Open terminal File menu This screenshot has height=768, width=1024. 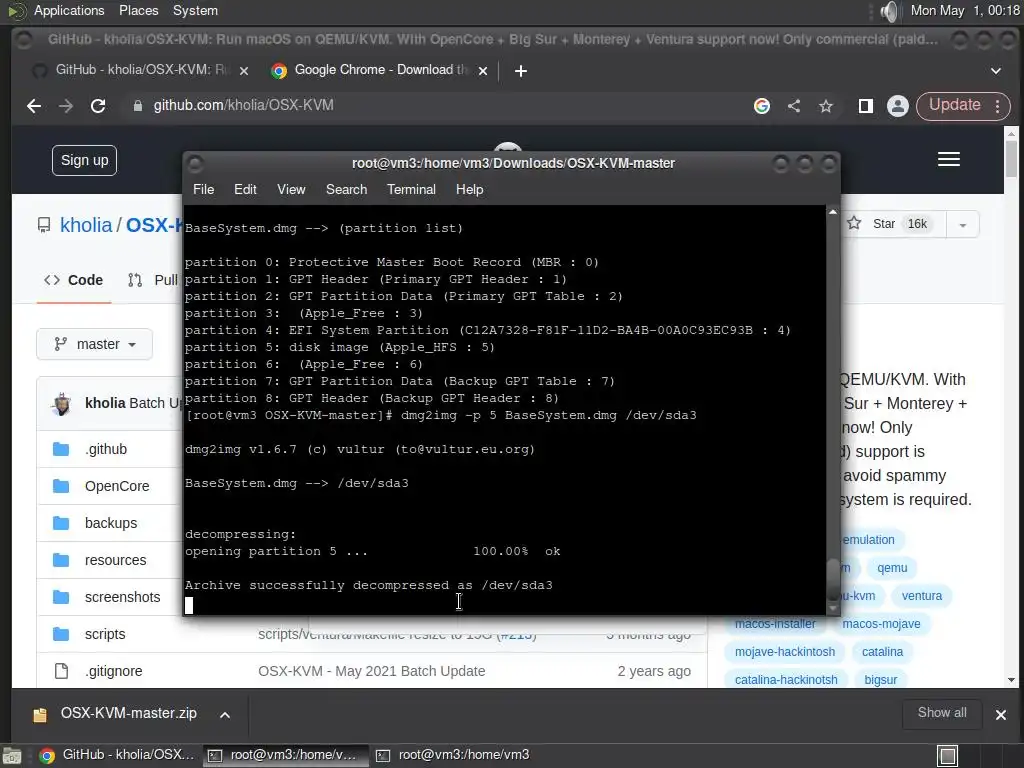203,189
